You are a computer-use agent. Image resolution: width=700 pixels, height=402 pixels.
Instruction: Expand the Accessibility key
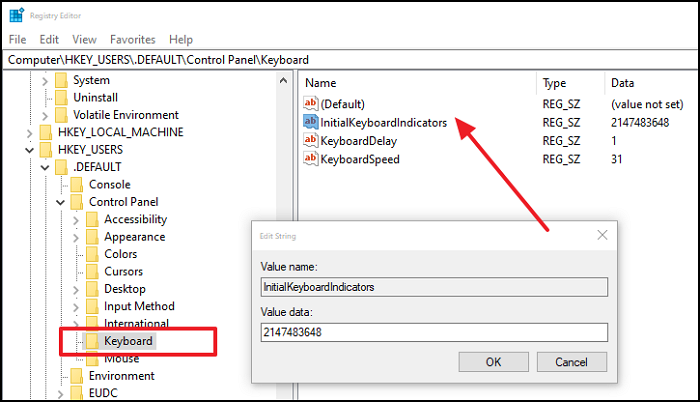(76, 221)
